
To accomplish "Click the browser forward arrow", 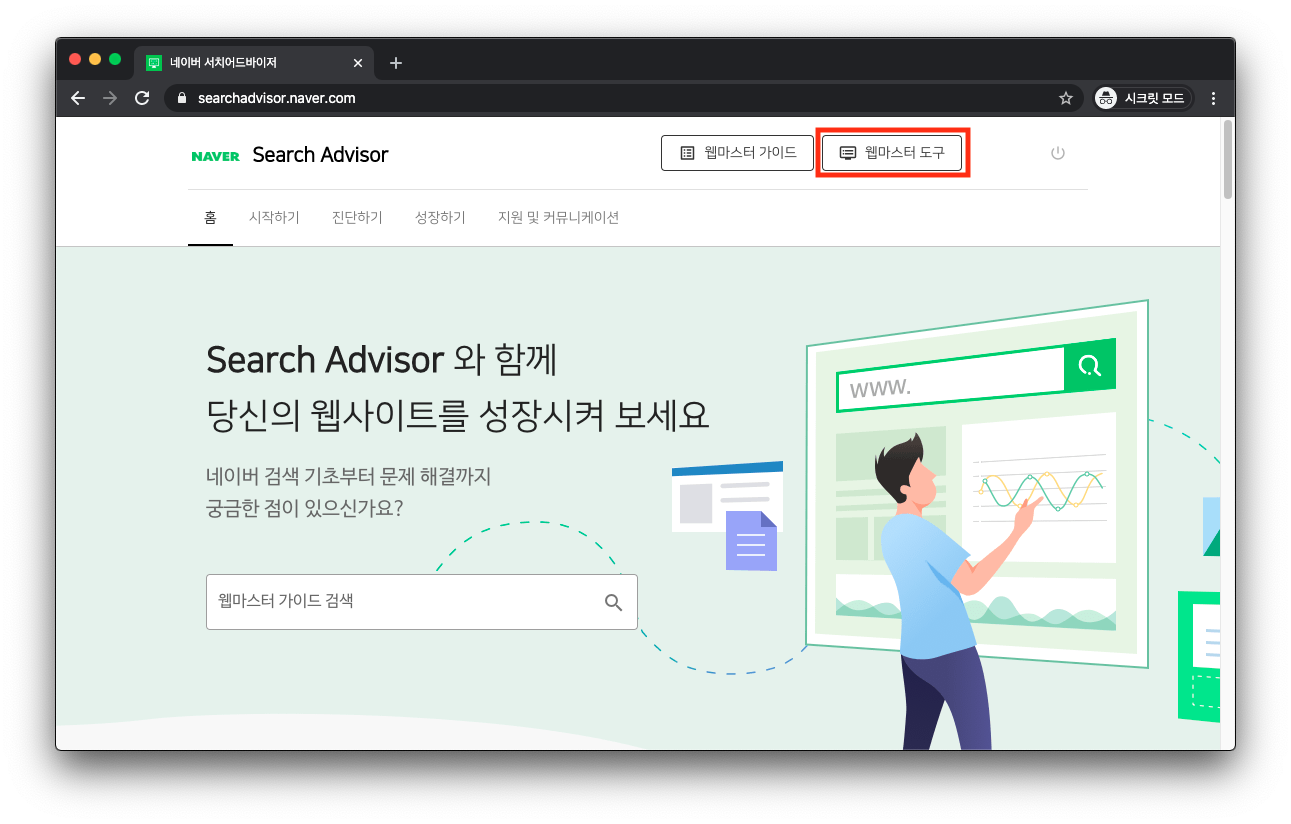I will [x=110, y=98].
